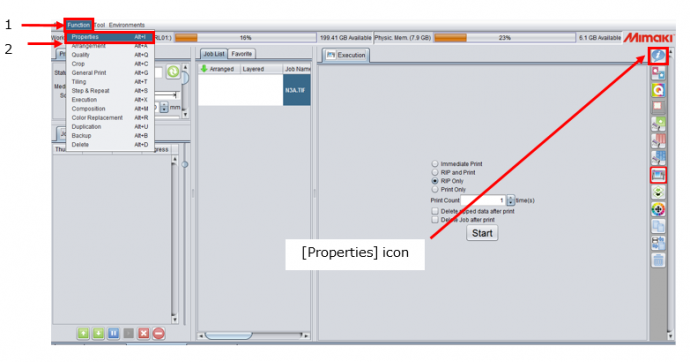Image resolution: width=690 pixels, height=362 pixels.
Task: Enable Delete ripped data after print
Action: point(435,211)
